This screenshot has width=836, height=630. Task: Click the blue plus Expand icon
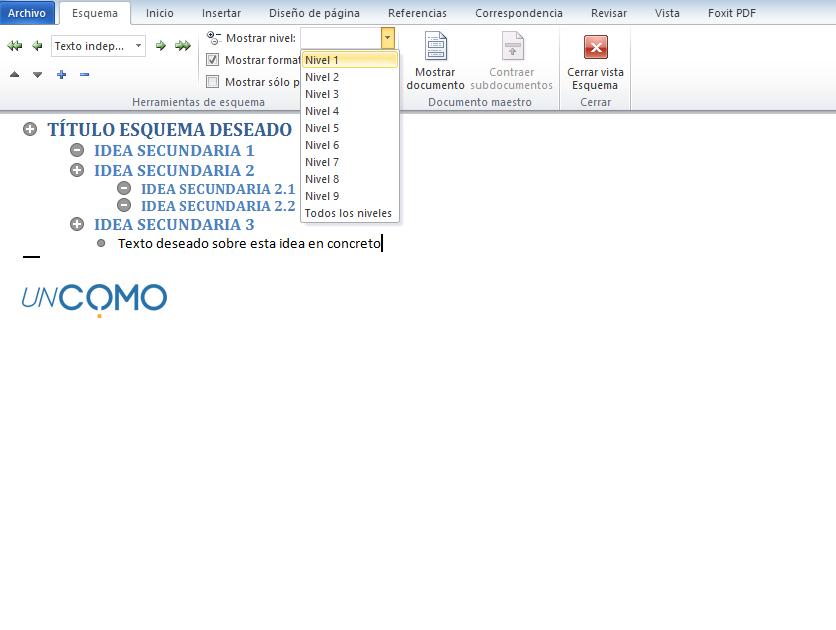[62, 75]
